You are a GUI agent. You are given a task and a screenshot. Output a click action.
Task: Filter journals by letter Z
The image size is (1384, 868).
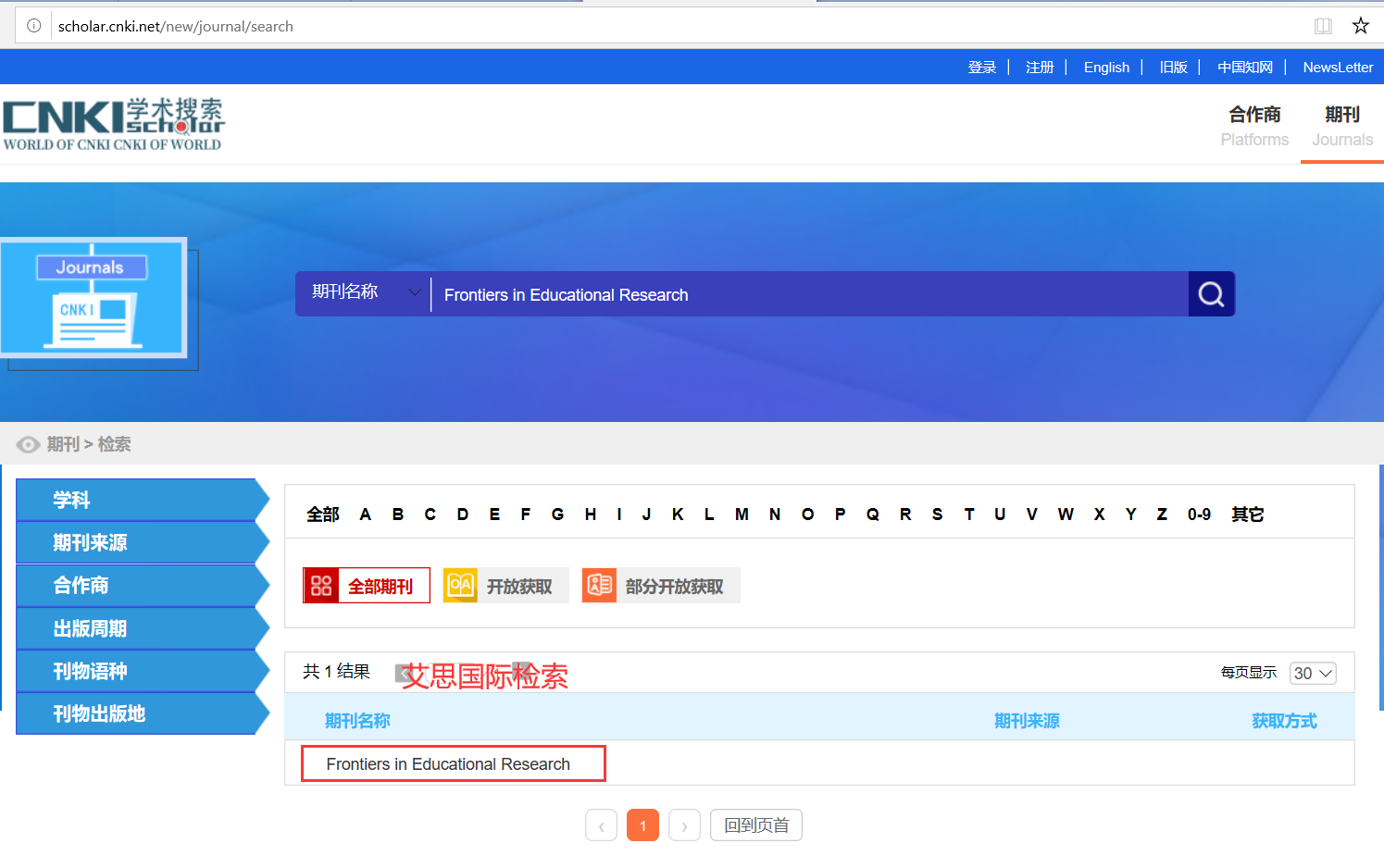tap(1162, 515)
